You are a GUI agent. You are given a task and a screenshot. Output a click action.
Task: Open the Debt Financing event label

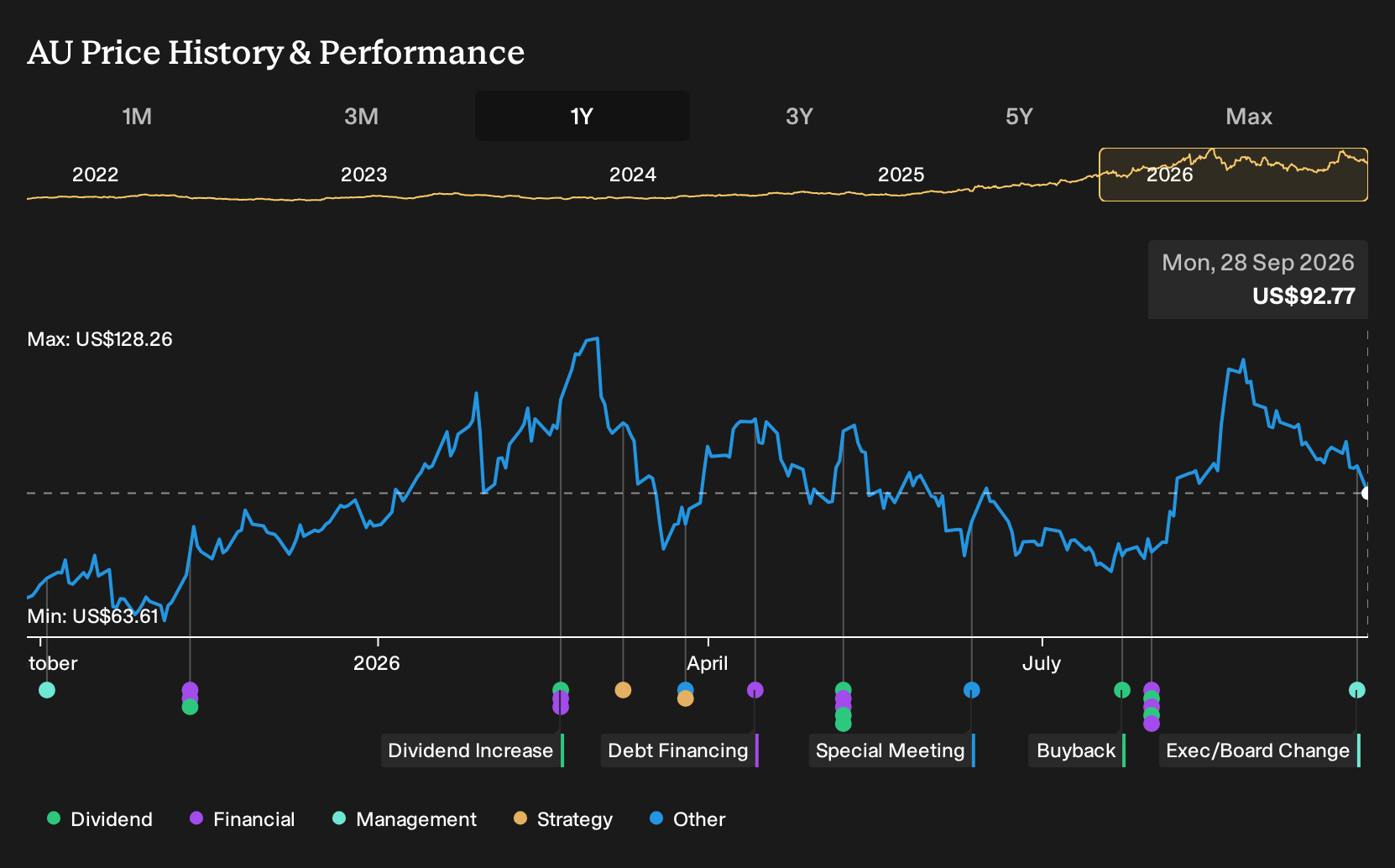click(680, 750)
